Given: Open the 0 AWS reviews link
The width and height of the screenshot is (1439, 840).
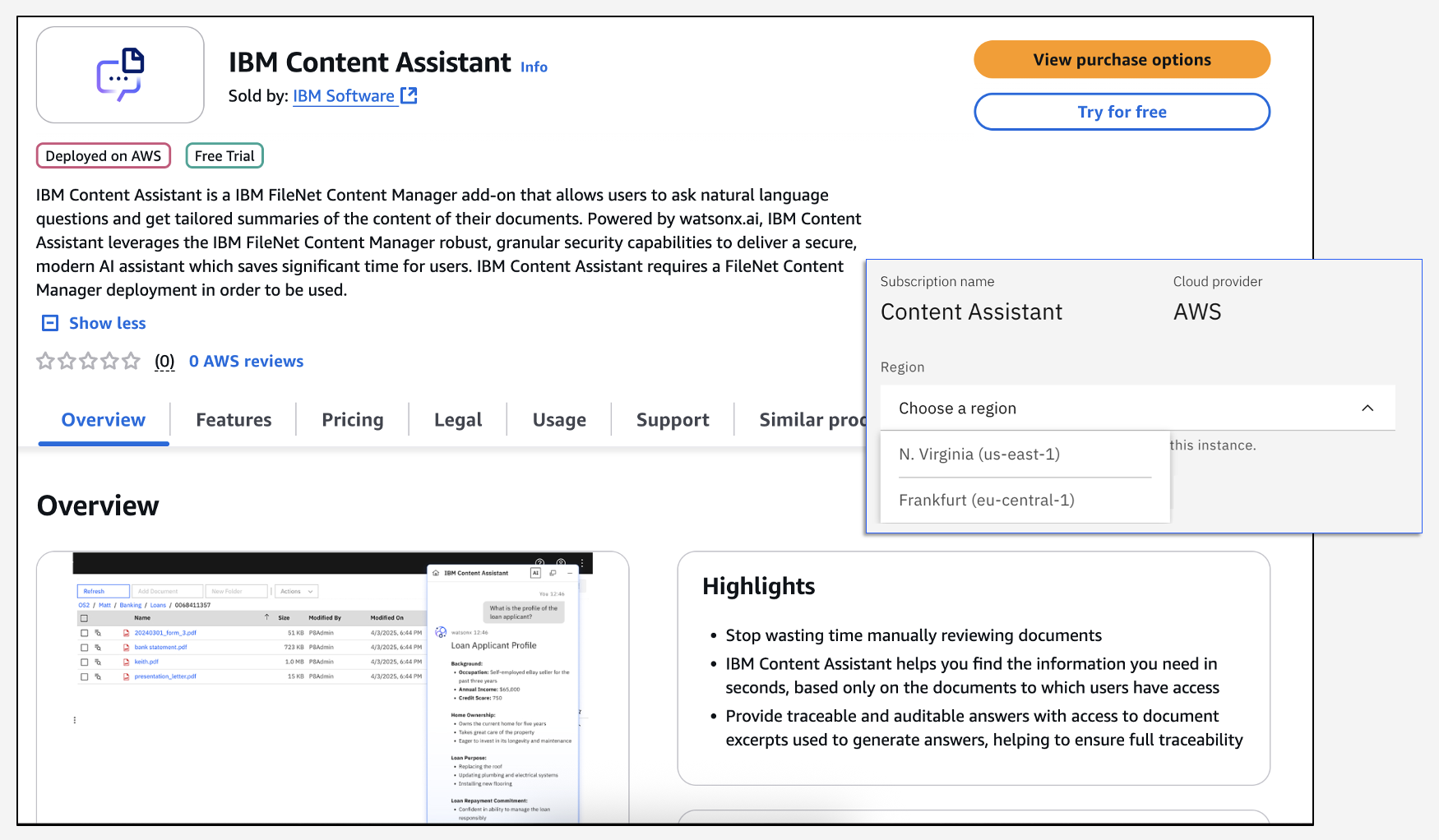Looking at the screenshot, I should coord(246,362).
